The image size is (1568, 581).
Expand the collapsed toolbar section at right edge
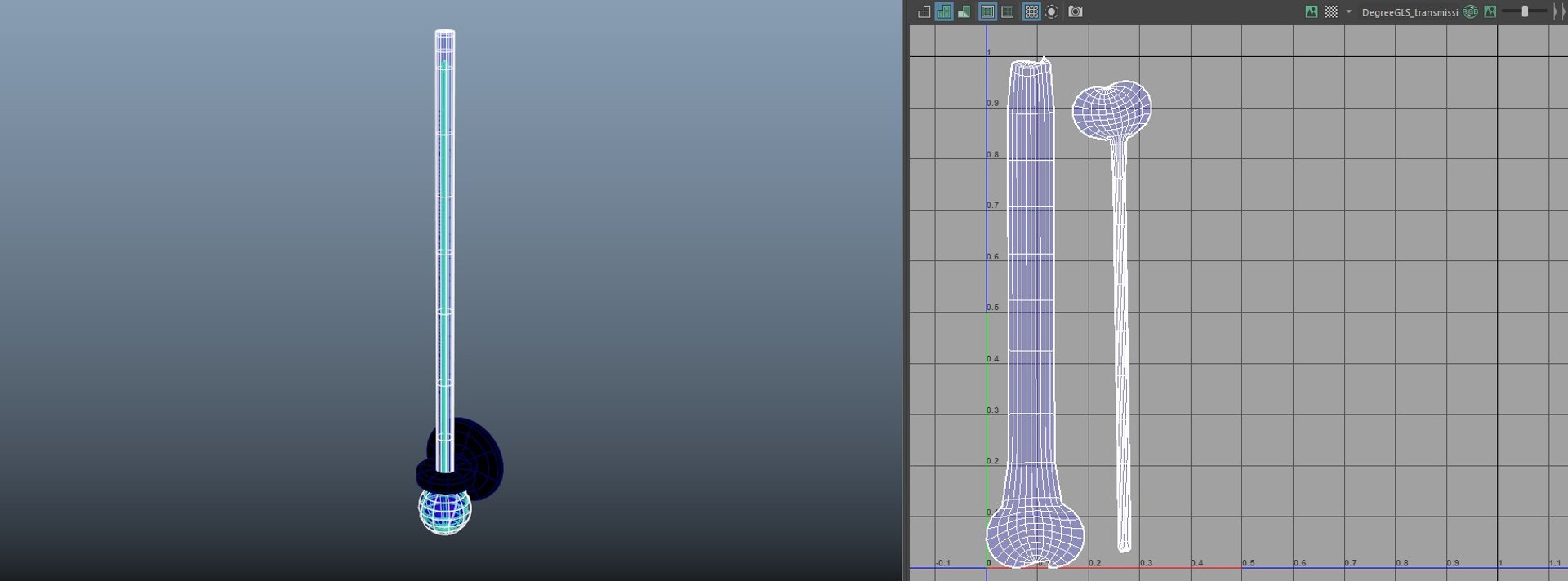[1557, 11]
